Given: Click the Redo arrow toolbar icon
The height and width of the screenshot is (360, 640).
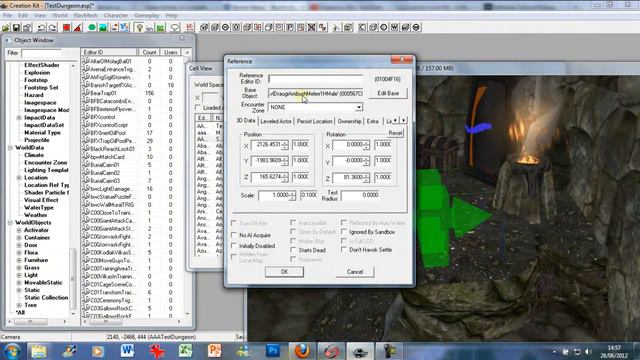Looking at the screenshot, I should 52,27.
